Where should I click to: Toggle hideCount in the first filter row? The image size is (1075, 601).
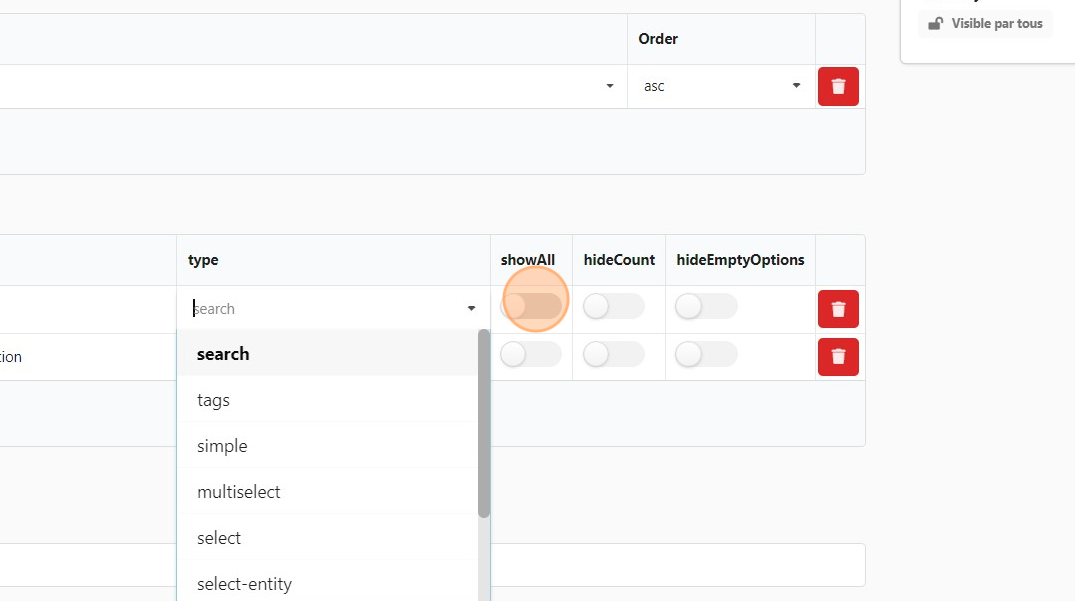click(x=613, y=307)
